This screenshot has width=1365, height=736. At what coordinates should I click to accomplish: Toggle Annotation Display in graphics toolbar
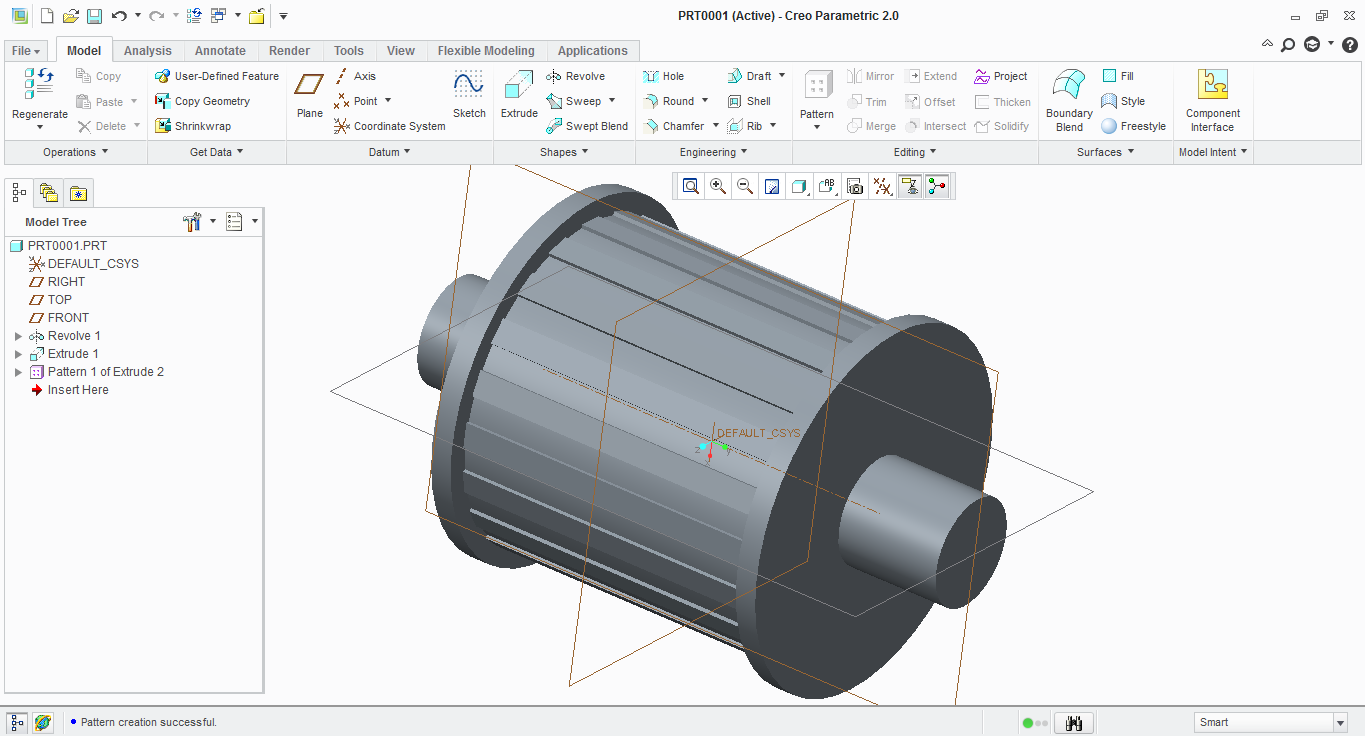910,186
